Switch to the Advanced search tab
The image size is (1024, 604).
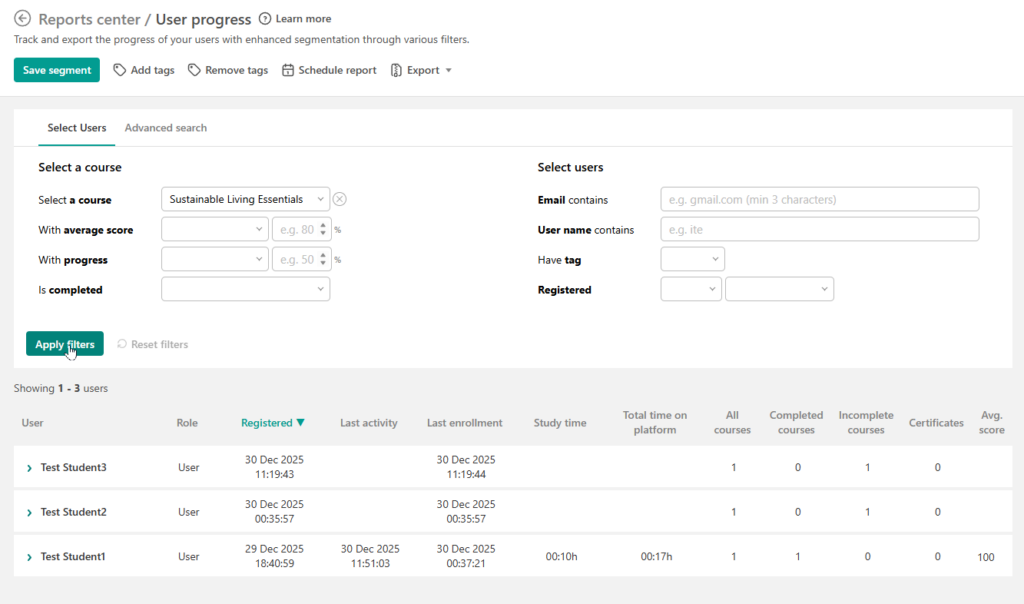click(x=166, y=128)
